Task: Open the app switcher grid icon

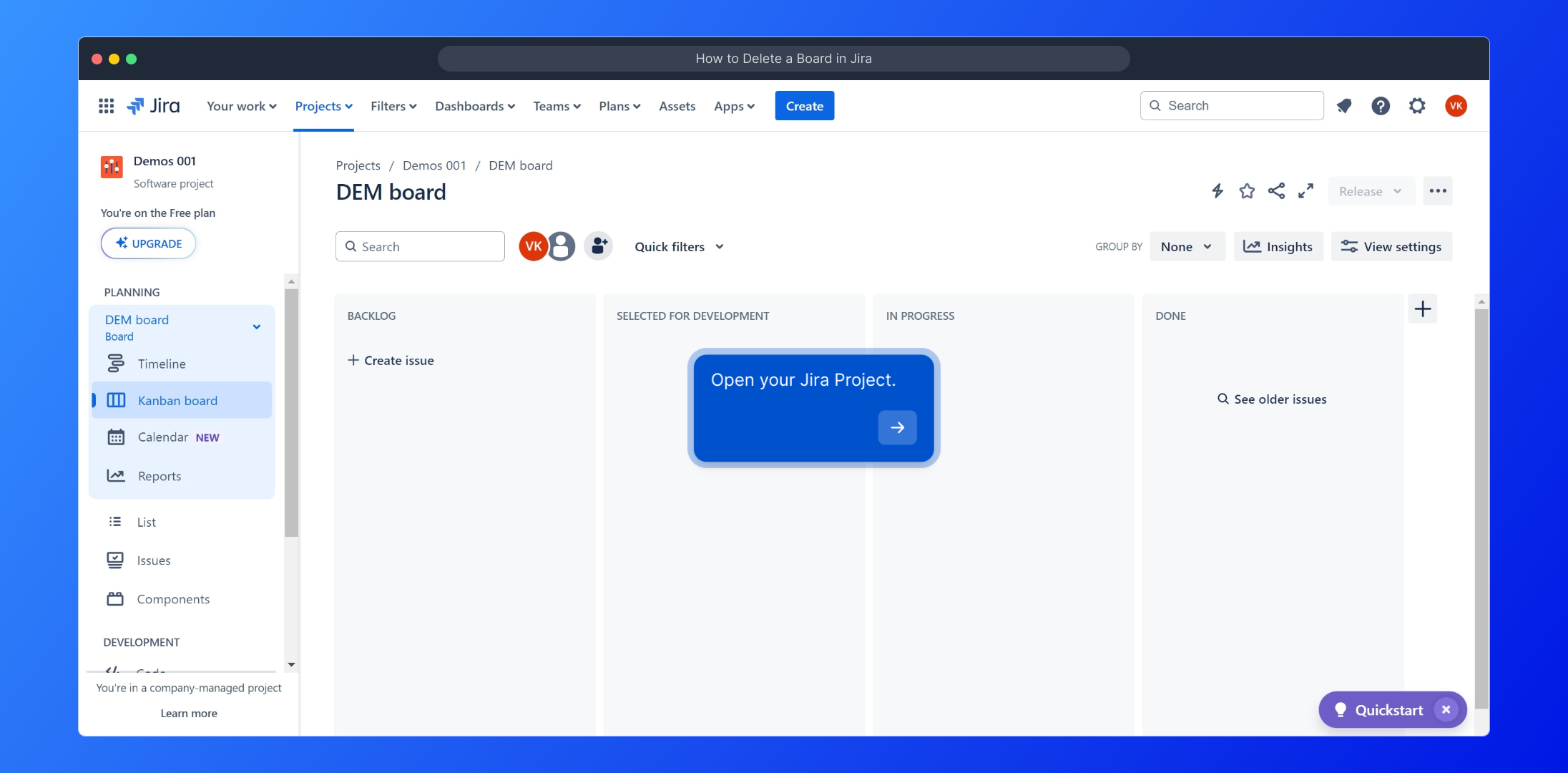Action: tap(106, 106)
